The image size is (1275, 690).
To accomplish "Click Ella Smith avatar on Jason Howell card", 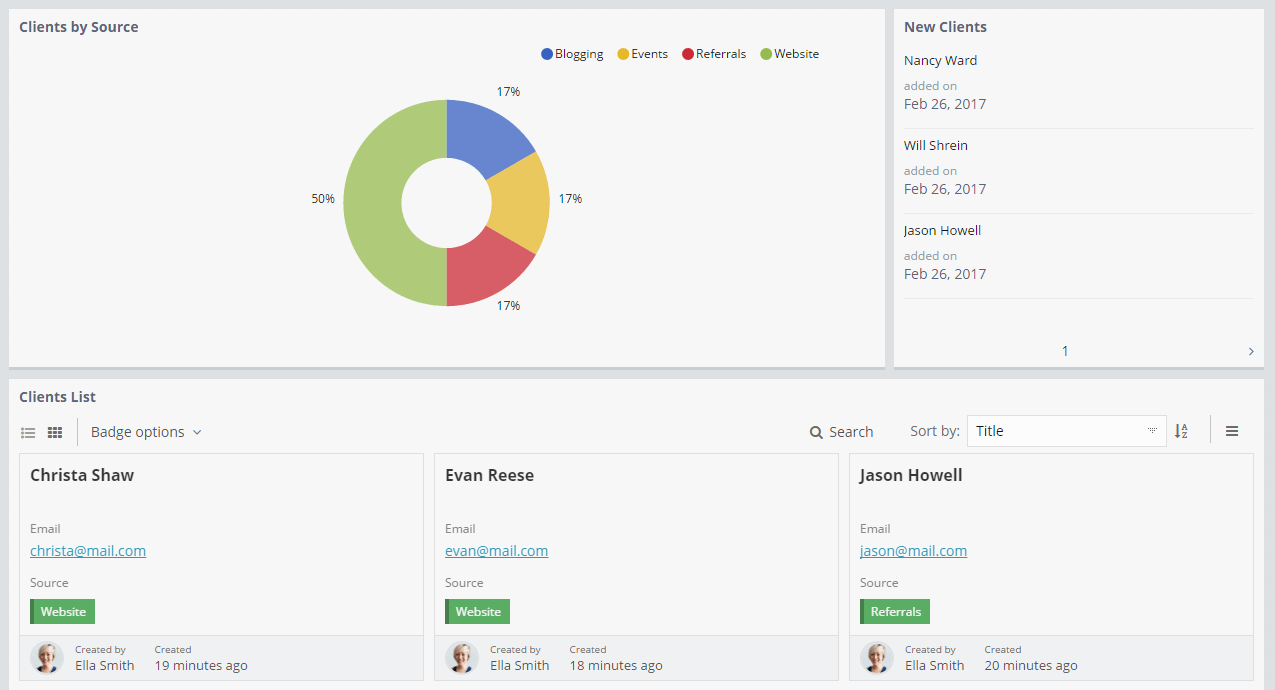I will pos(876,657).
